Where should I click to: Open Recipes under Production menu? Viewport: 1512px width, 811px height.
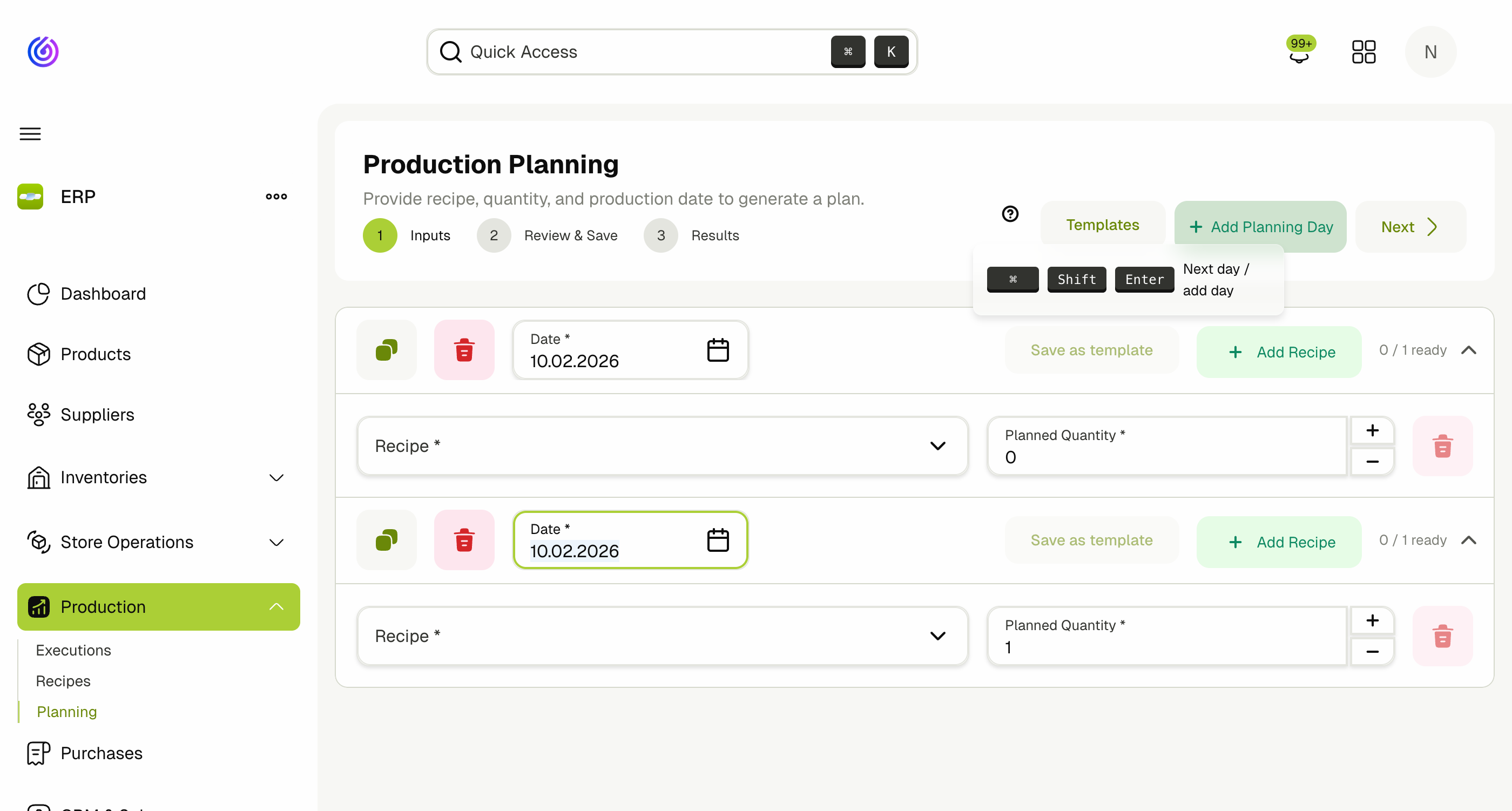[x=63, y=681]
